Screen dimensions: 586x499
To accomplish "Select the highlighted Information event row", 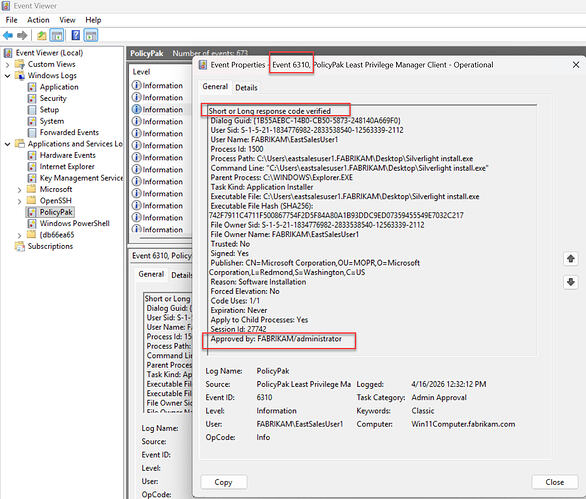I will point(162,110).
